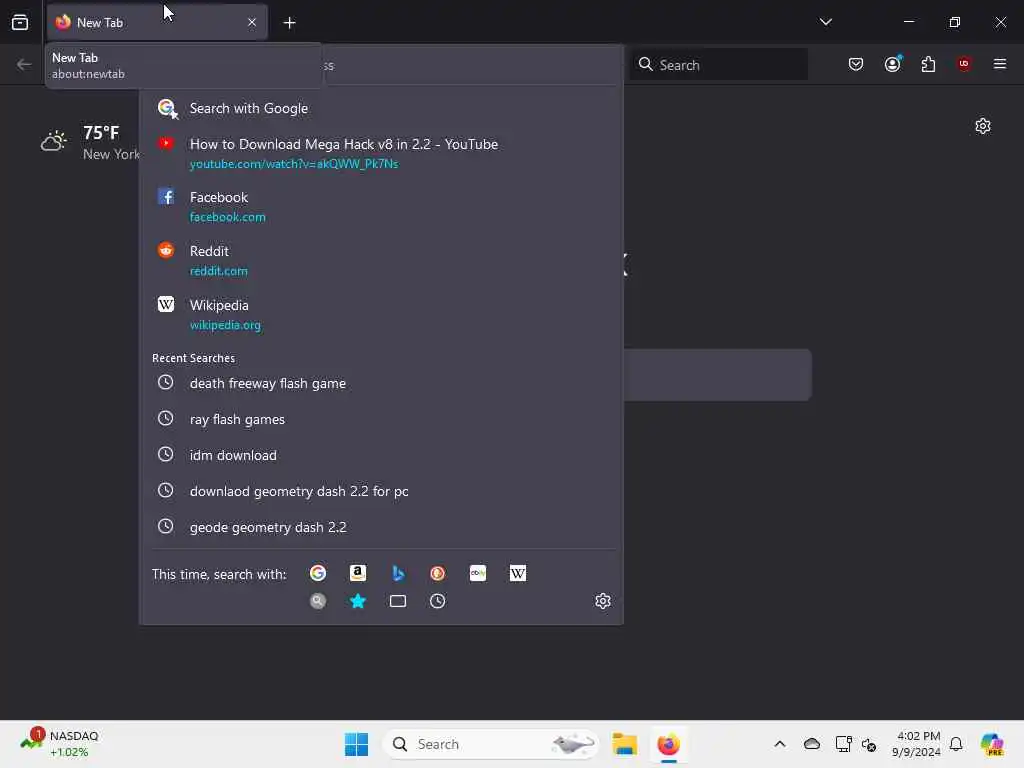The image size is (1024, 768).
Task: Open the Extensions puzzle icon
Action: [x=928, y=64]
